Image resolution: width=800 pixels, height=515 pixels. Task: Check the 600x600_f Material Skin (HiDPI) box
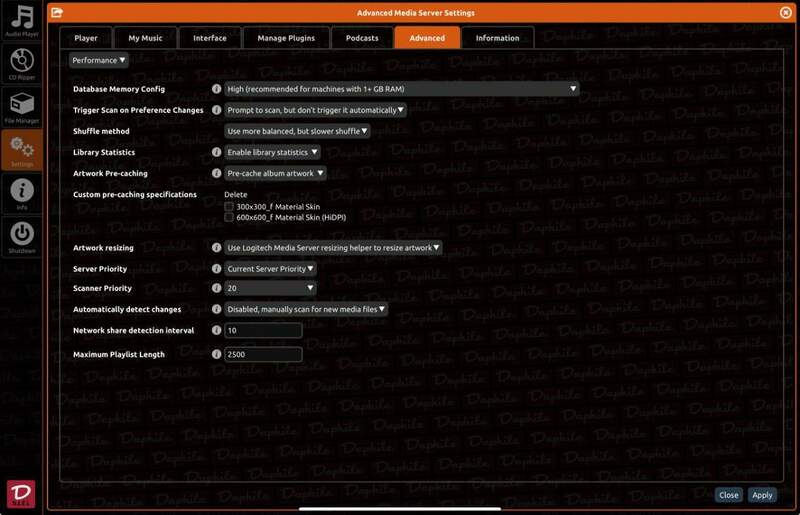coord(229,216)
